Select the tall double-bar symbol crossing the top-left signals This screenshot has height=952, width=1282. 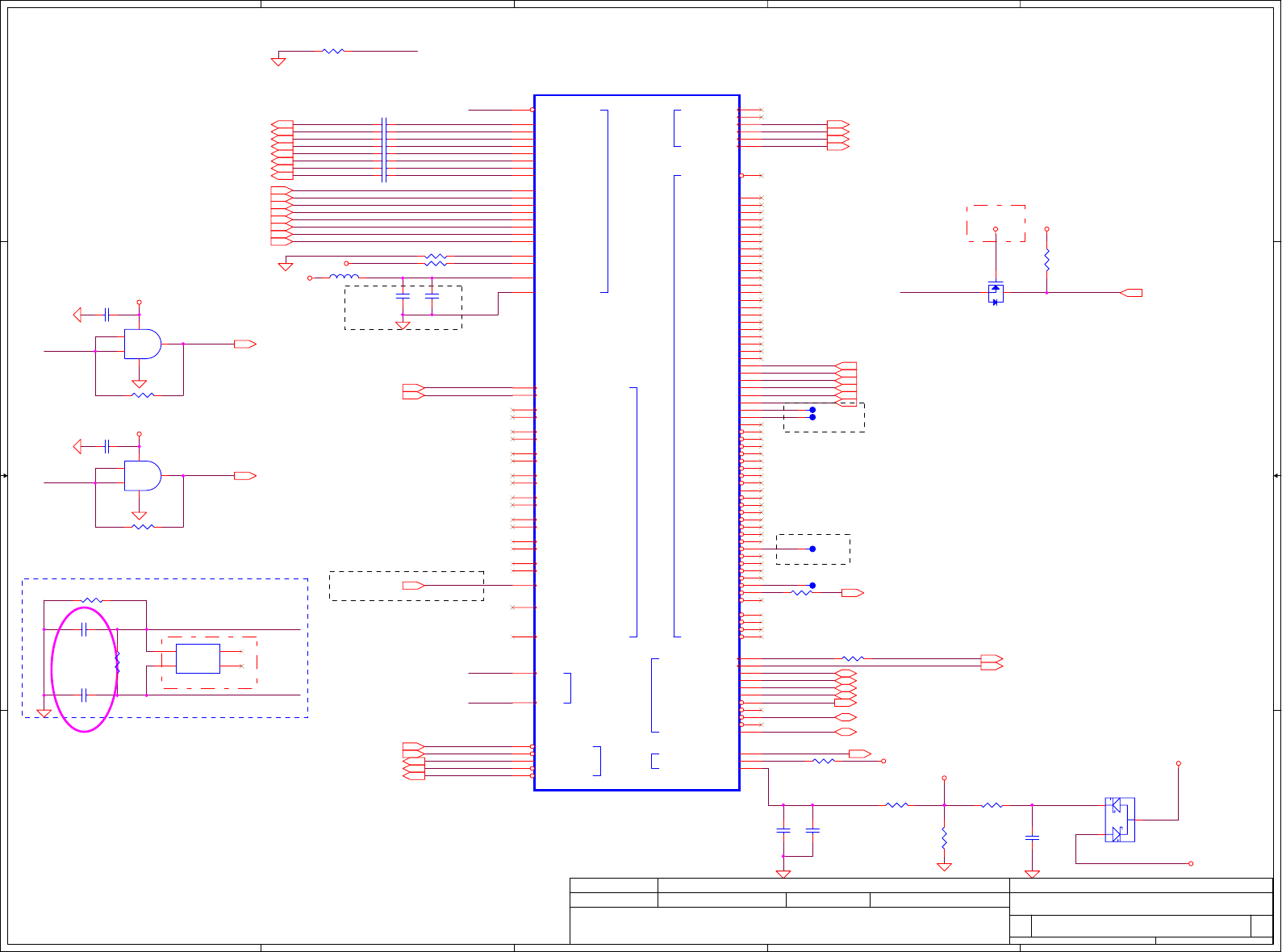[x=384, y=150]
